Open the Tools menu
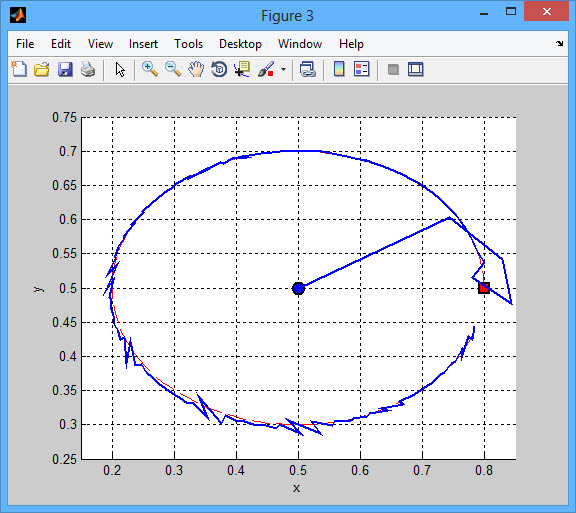Image resolution: width=576 pixels, height=513 pixels. coord(188,44)
